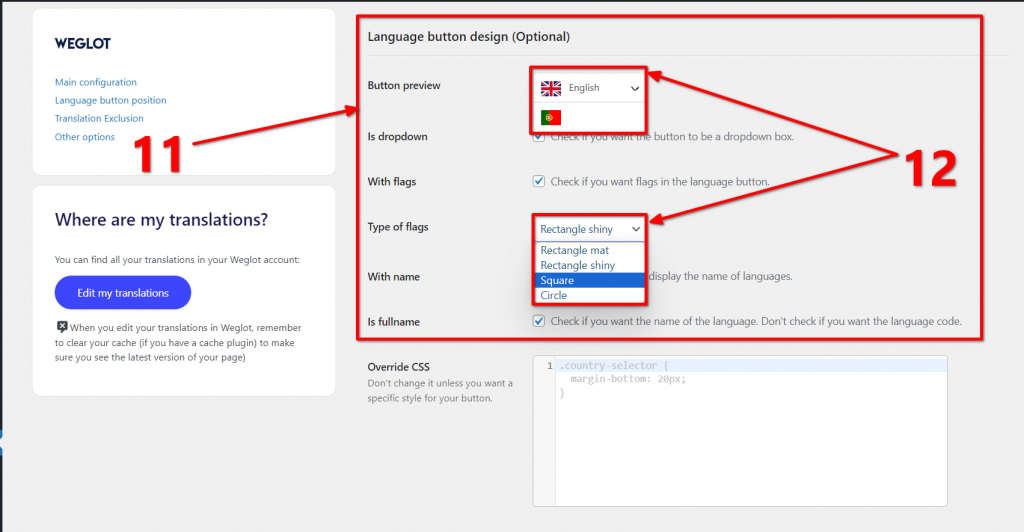
Task: Choose the Circle flag option
Action: pyautogui.click(x=590, y=295)
